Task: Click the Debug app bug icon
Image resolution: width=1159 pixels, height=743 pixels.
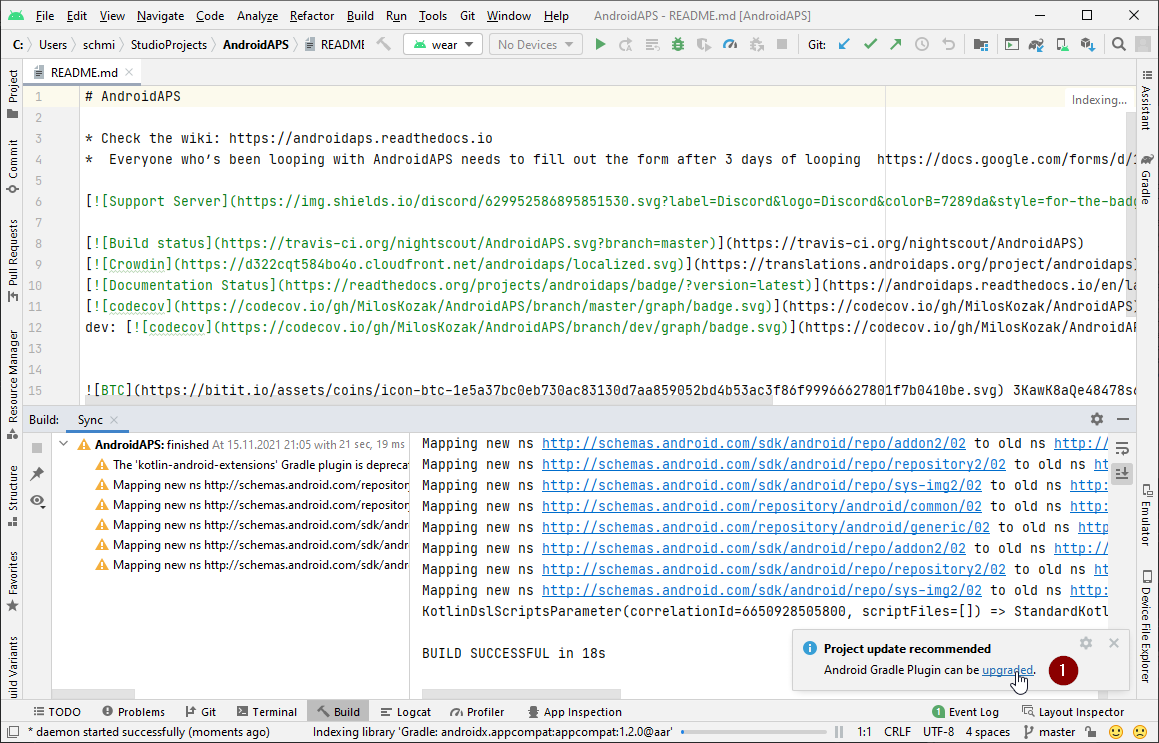Action: click(x=678, y=44)
